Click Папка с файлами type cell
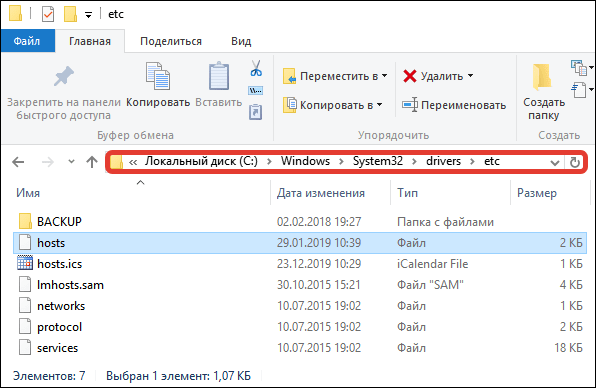The width and height of the screenshot is (596, 388). pyautogui.click(x=445, y=222)
